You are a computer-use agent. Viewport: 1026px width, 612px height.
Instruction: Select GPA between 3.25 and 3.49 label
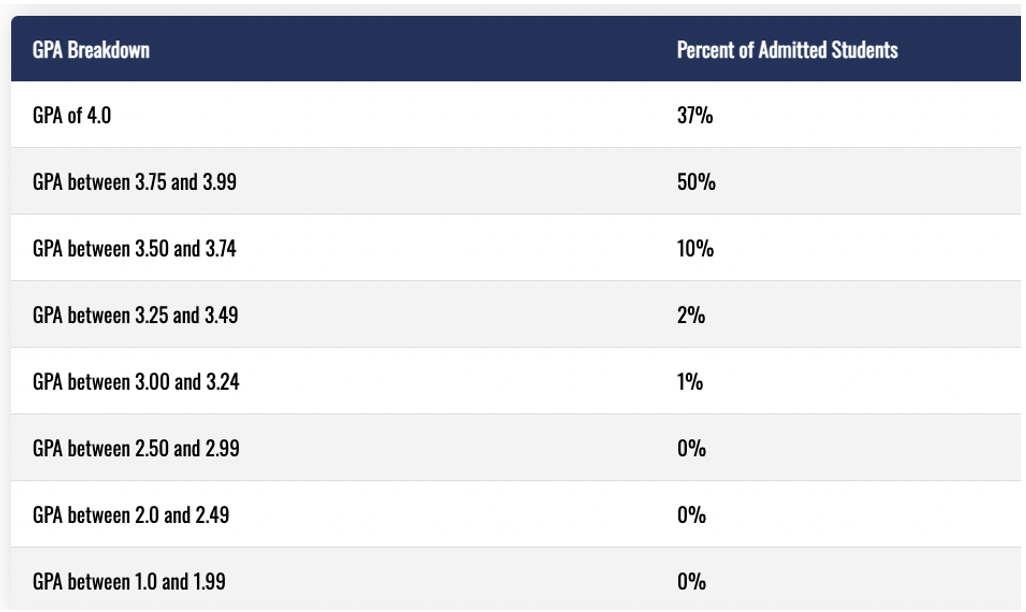point(135,316)
